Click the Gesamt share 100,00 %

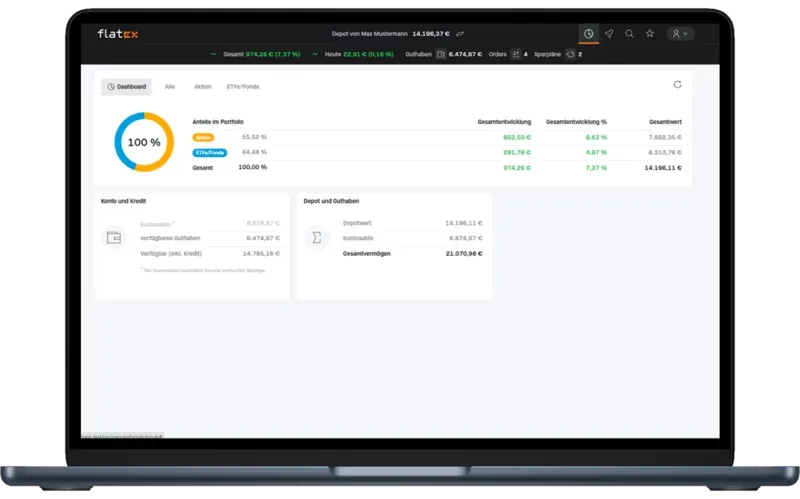253,167
